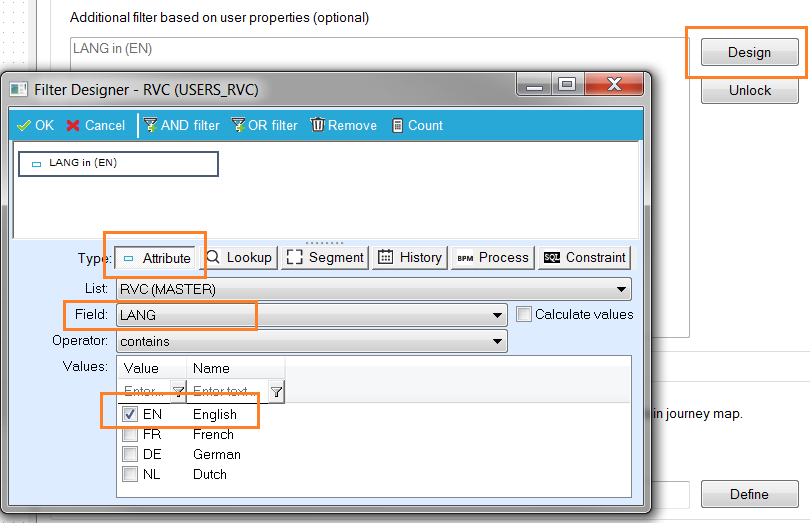Click the Name column filter input
Image resolution: width=810 pixels, height=523 pixels.
click(227, 391)
